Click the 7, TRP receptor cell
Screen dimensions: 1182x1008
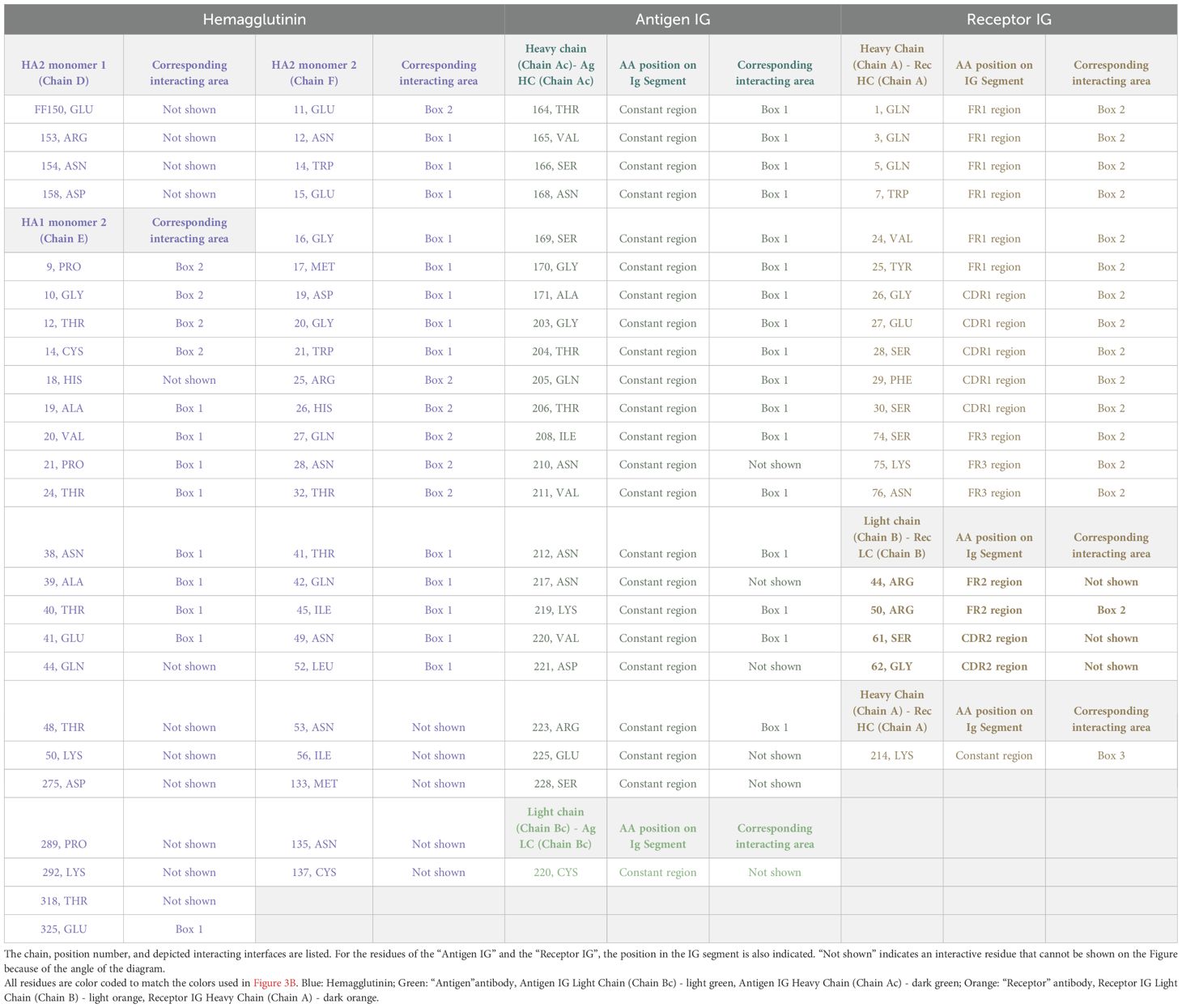891,194
